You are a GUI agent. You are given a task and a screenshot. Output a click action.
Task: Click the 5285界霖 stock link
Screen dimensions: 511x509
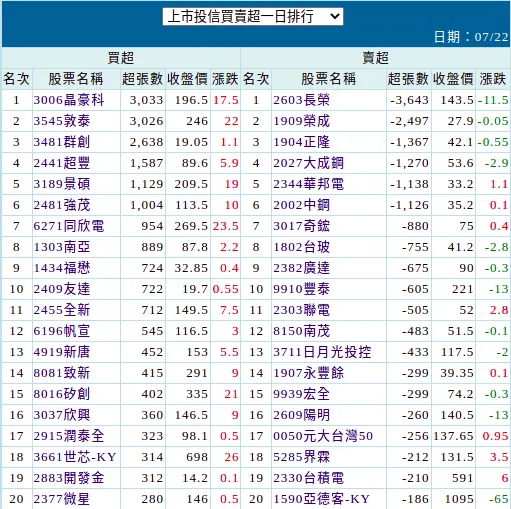pyautogui.click(x=301, y=457)
